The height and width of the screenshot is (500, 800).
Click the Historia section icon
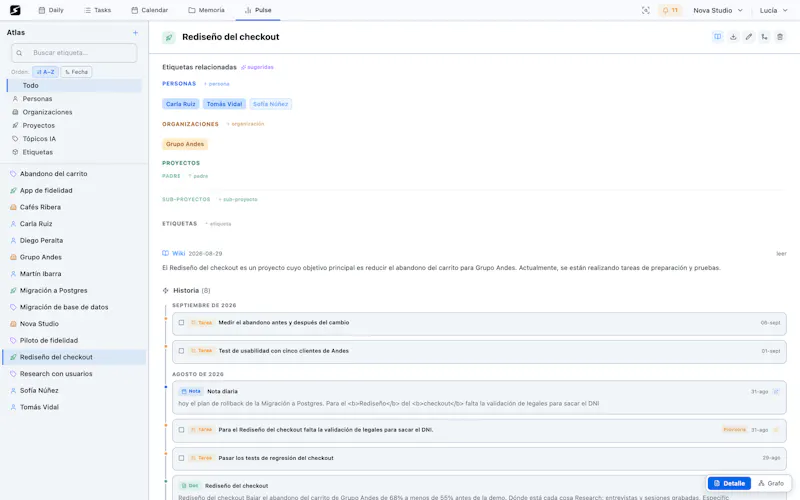click(165, 290)
